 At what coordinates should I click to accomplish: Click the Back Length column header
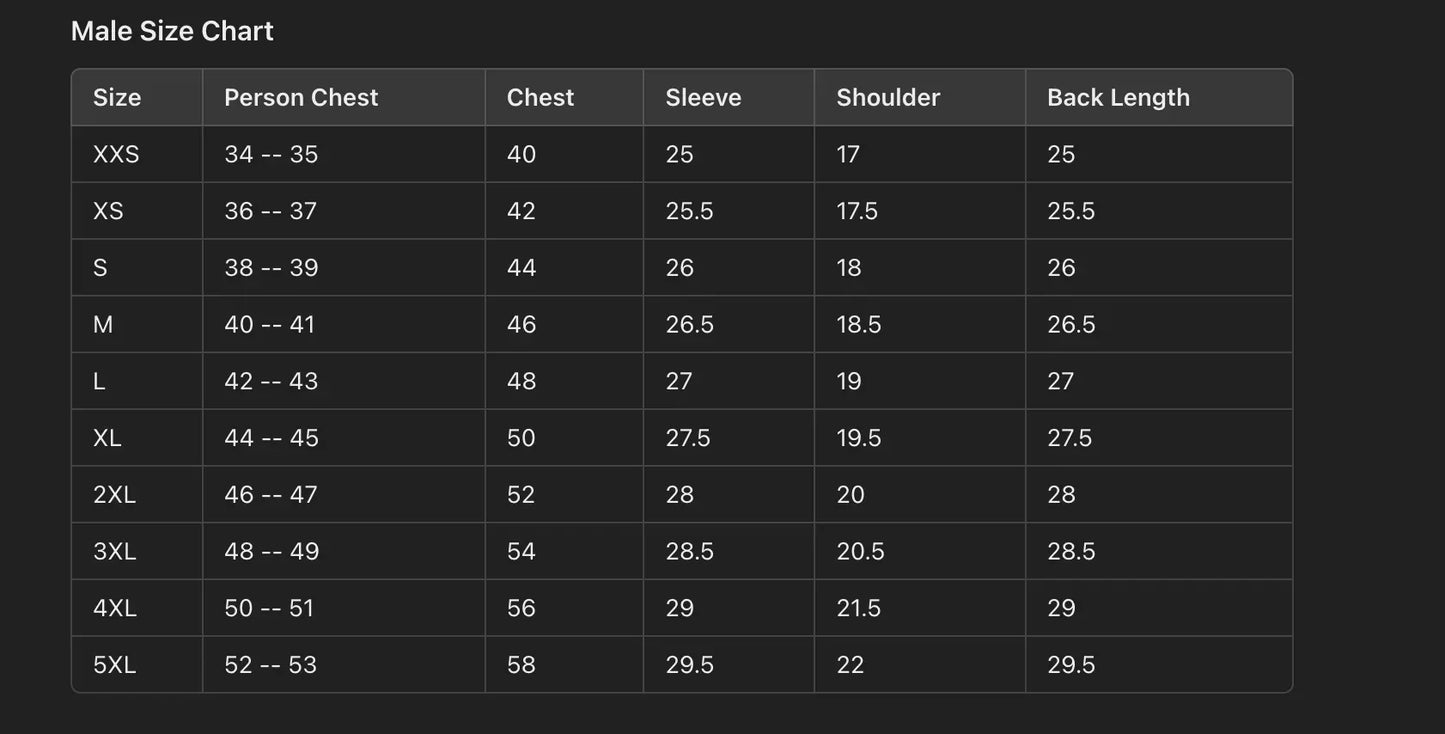1118,97
